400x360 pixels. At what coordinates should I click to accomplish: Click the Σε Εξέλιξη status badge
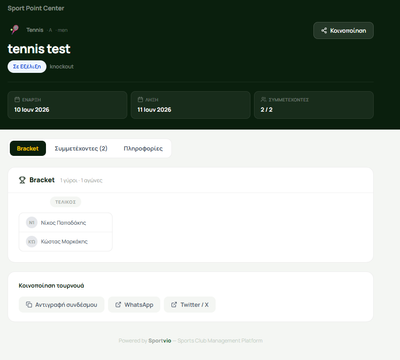click(x=27, y=67)
